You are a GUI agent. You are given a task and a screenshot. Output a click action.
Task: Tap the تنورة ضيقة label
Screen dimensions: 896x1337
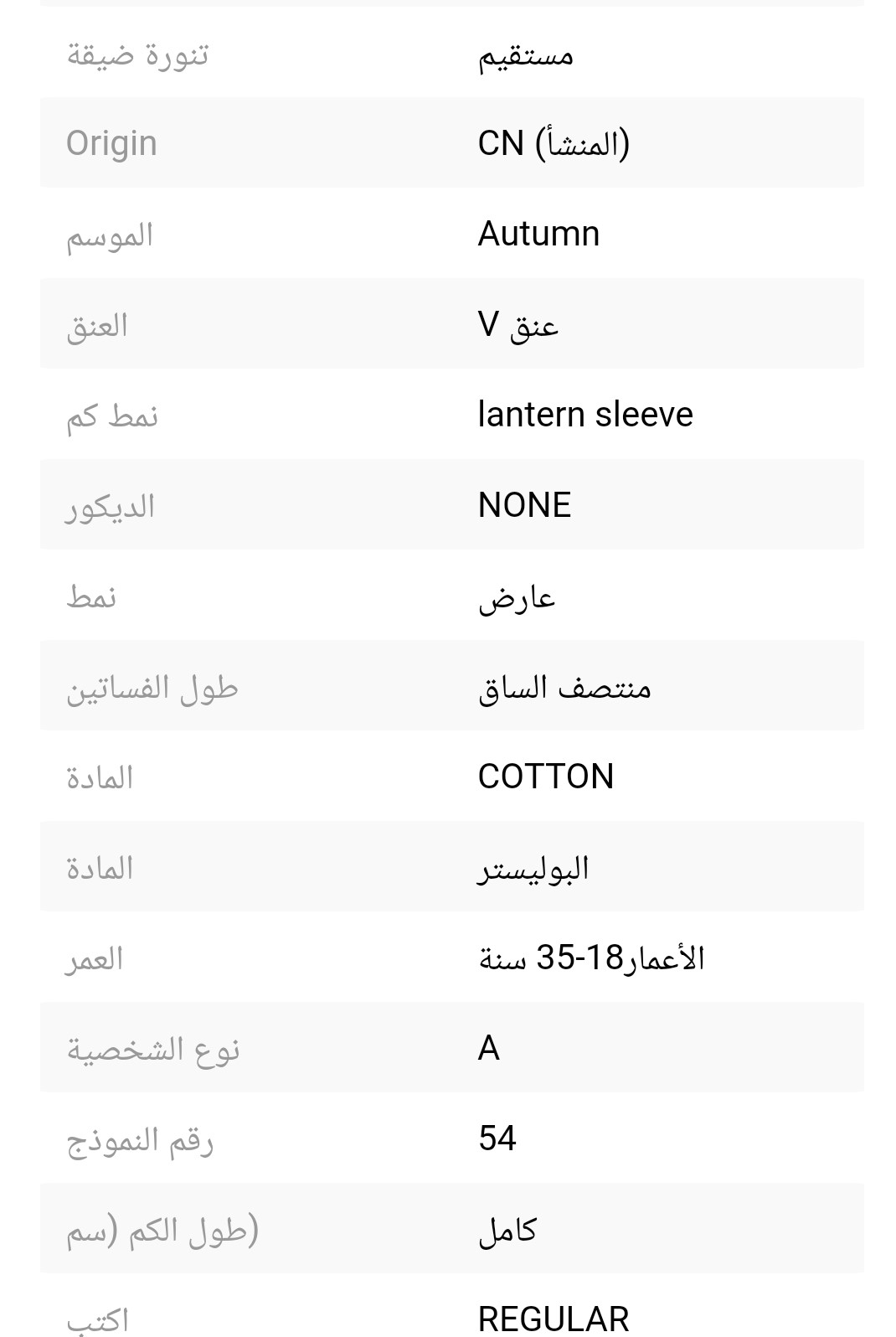137,55
